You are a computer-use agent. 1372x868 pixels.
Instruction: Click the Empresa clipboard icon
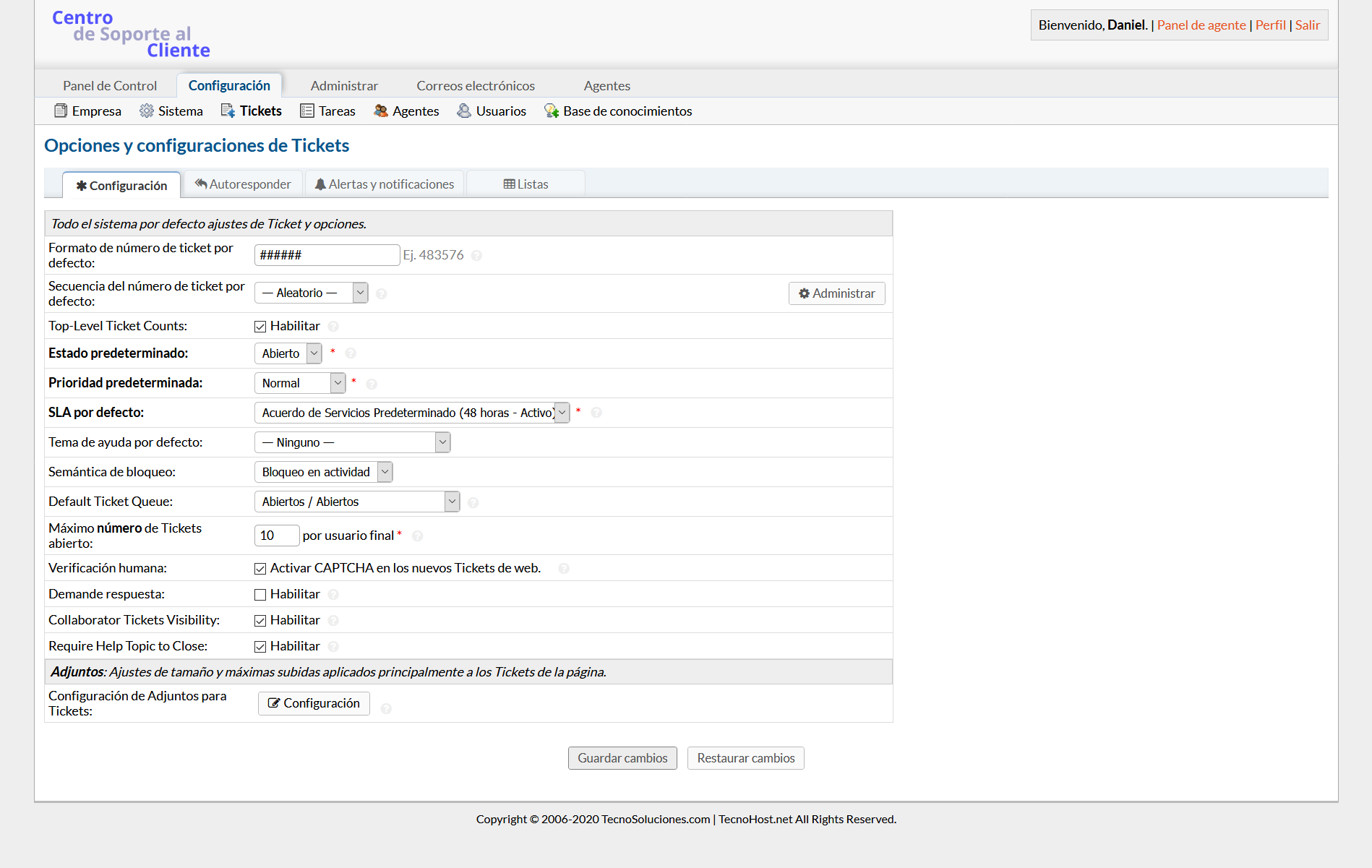coord(61,111)
